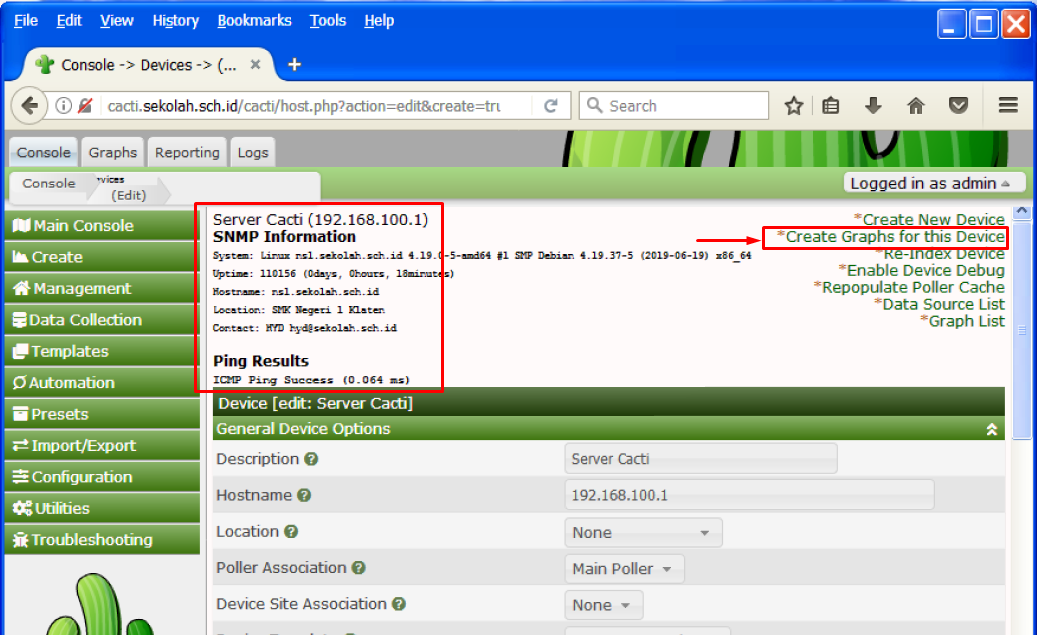The width and height of the screenshot is (1037, 635).
Task: Open the browser View menu
Action: coord(116,21)
